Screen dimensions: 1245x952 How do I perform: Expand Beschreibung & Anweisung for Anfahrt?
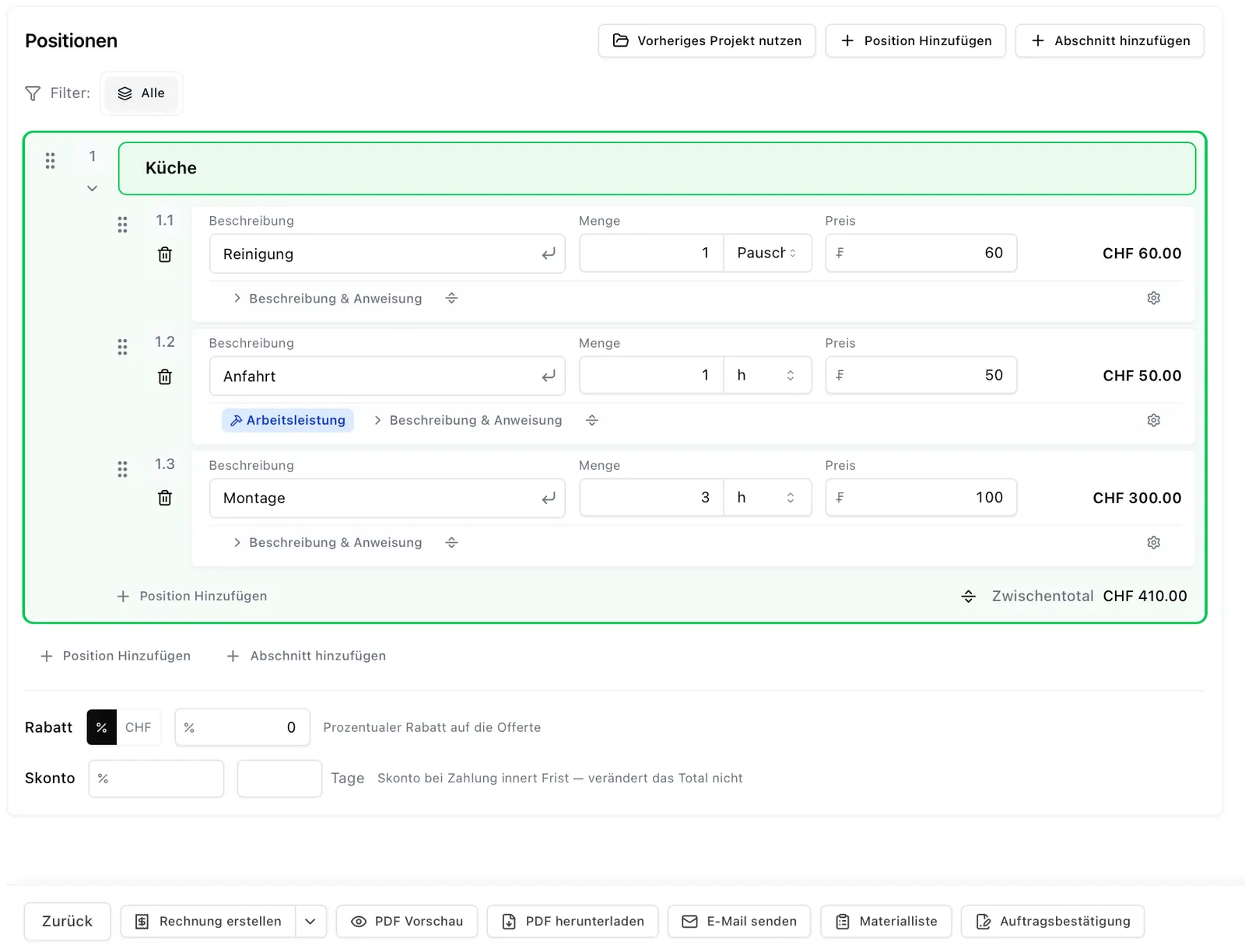[468, 420]
